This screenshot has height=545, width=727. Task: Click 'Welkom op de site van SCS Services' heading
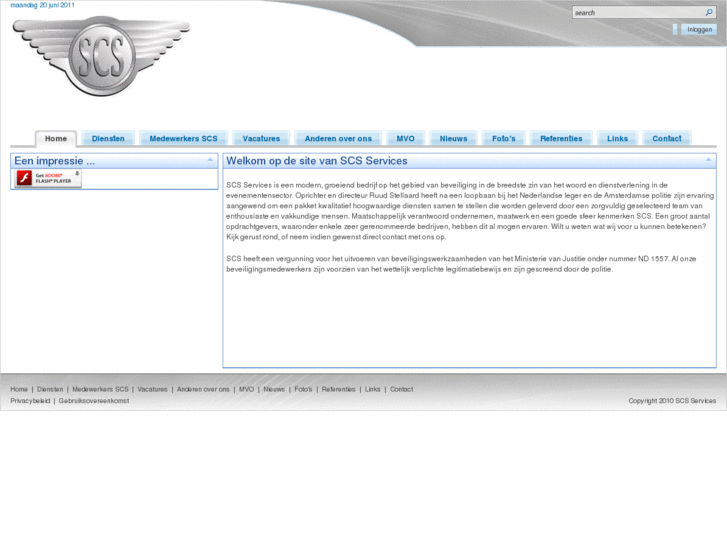point(317,161)
